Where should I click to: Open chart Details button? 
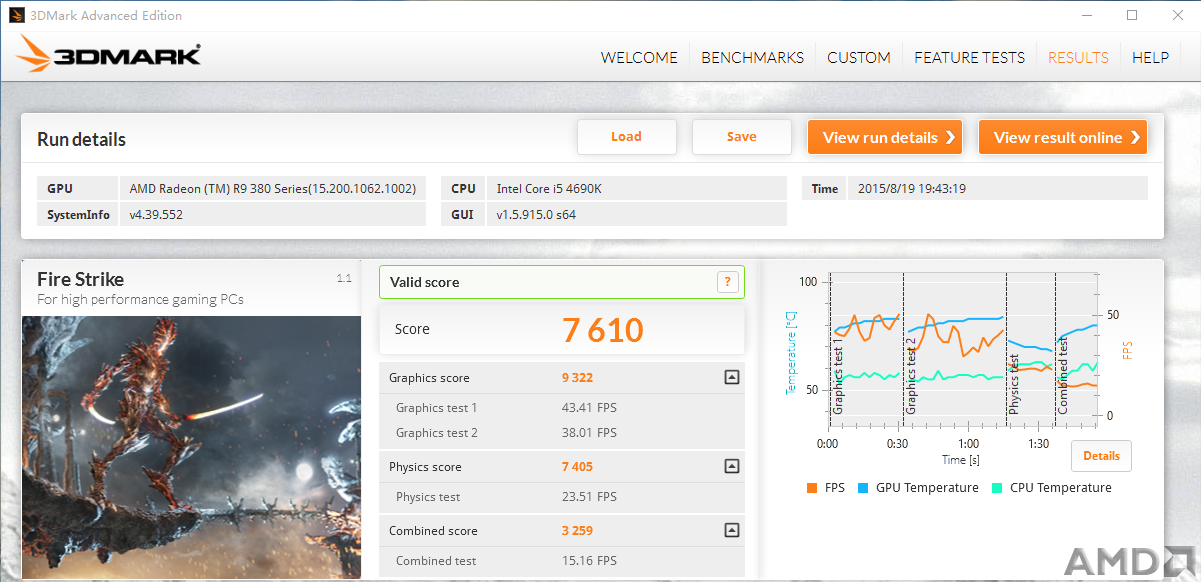[x=1101, y=456]
